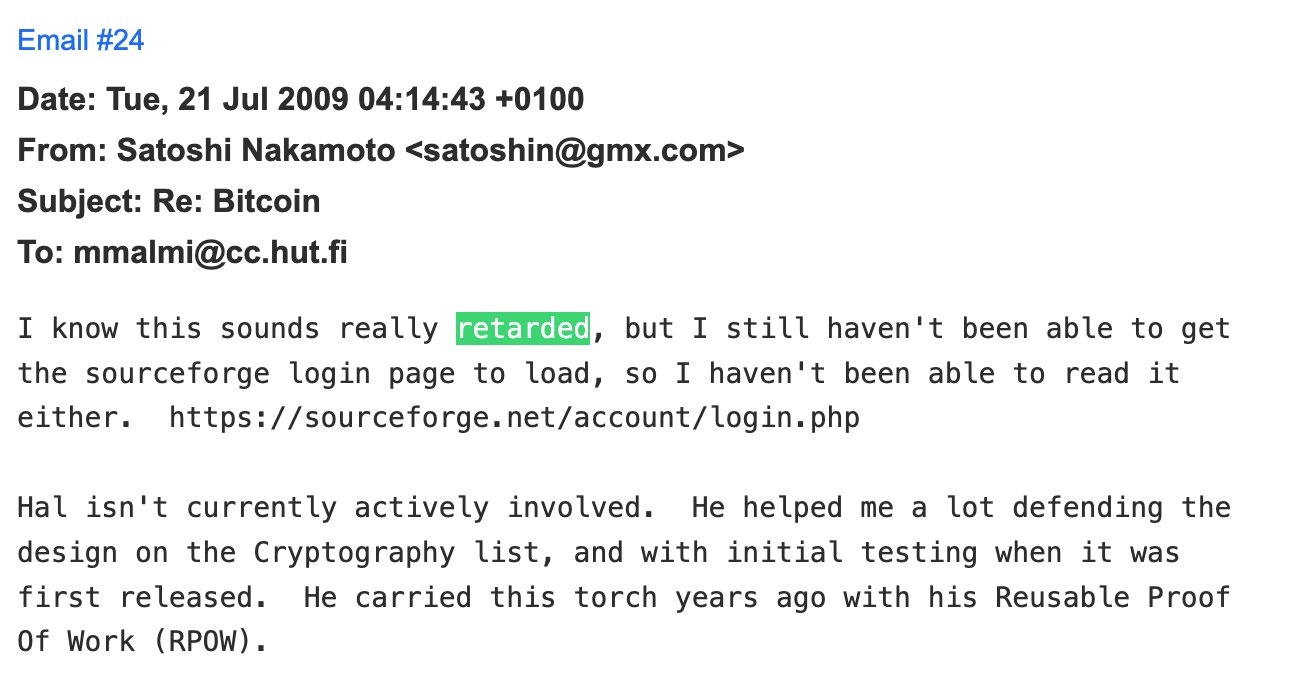Click the sourceforge.net/account/login.php URL
The width and height of the screenshot is (1302, 696).
(514, 418)
